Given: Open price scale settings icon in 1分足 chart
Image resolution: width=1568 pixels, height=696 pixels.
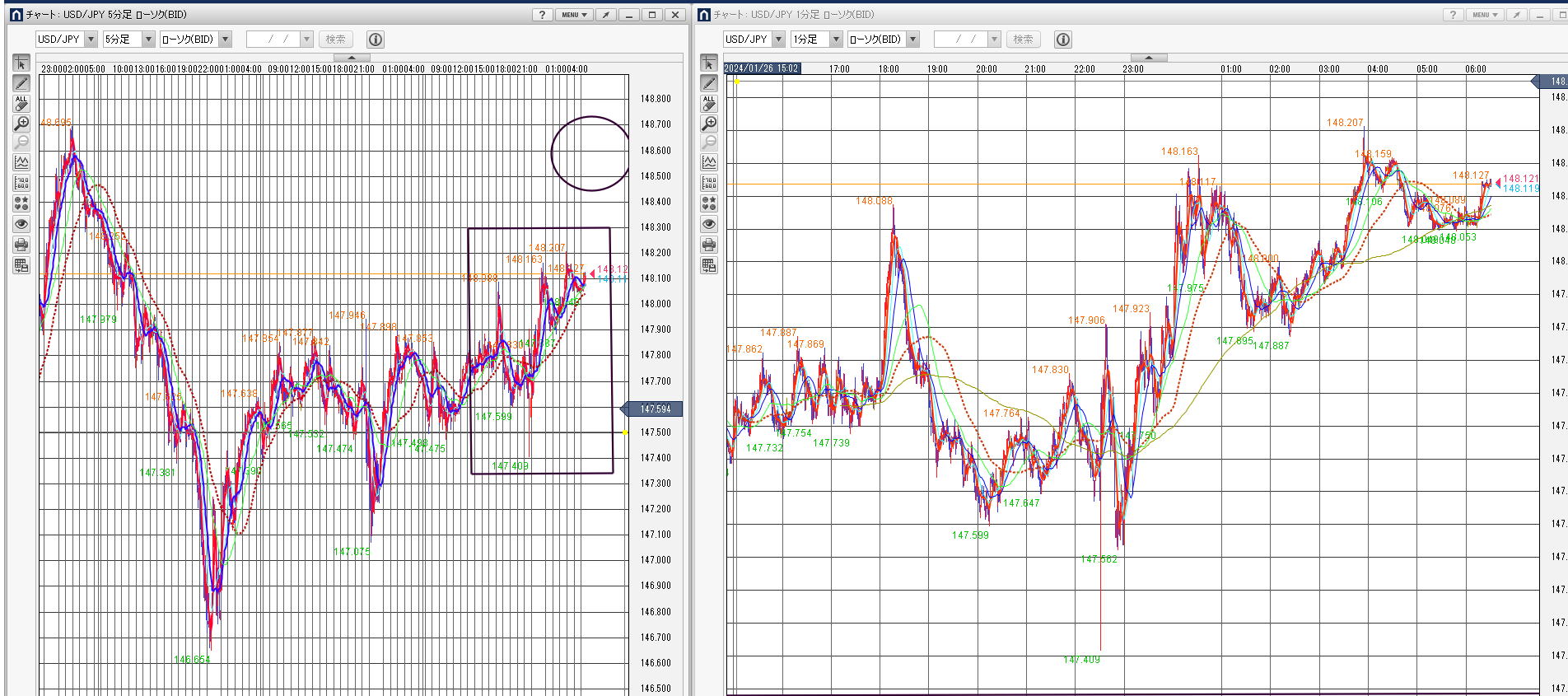Looking at the screenshot, I should [x=709, y=183].
